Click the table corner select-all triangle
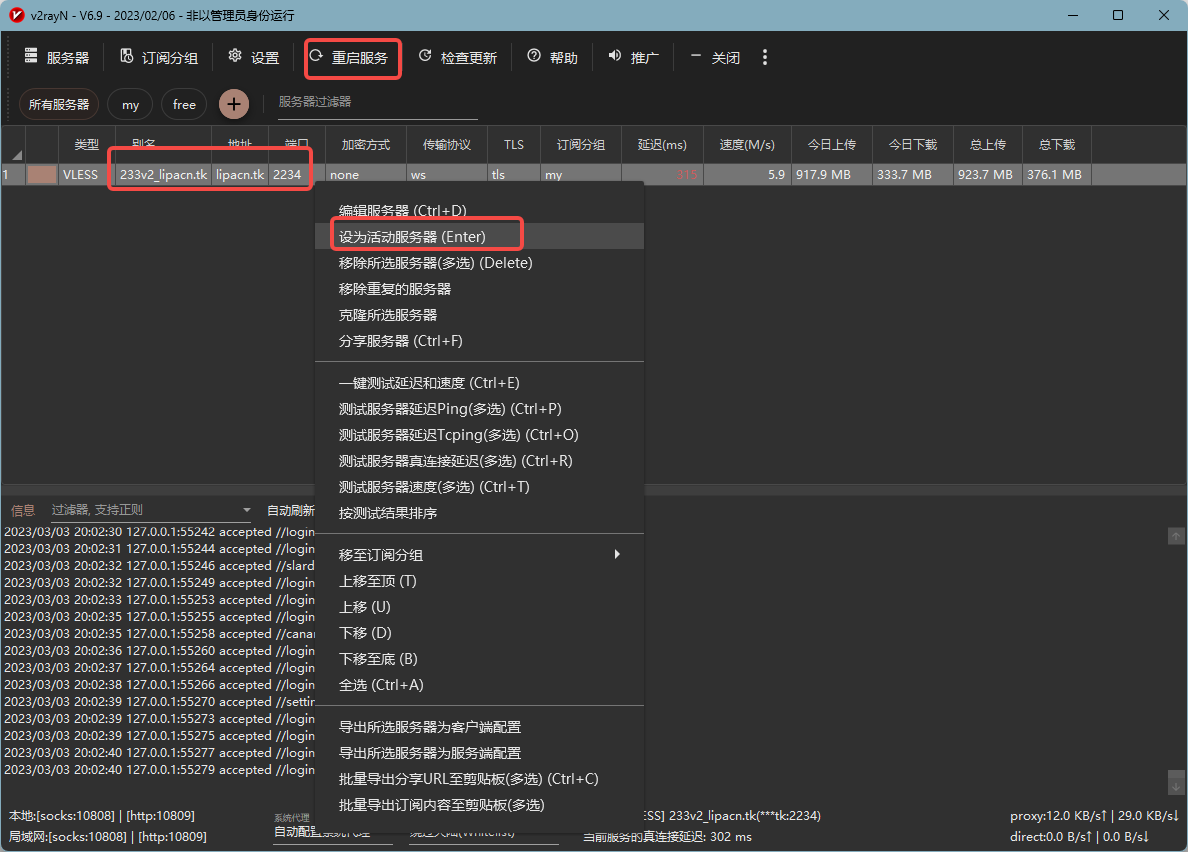This screenshot has width=1188, height=852. [16, 154]
